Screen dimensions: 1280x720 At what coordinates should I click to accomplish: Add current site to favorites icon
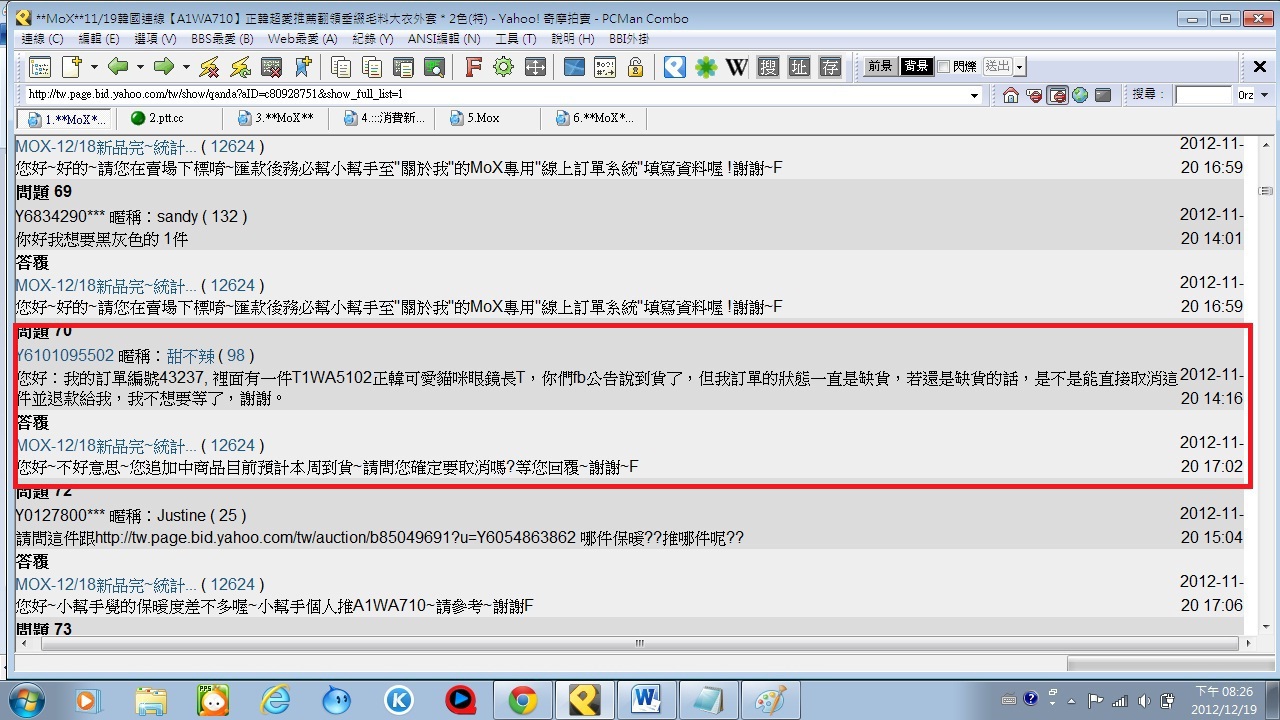click(303, 67)
